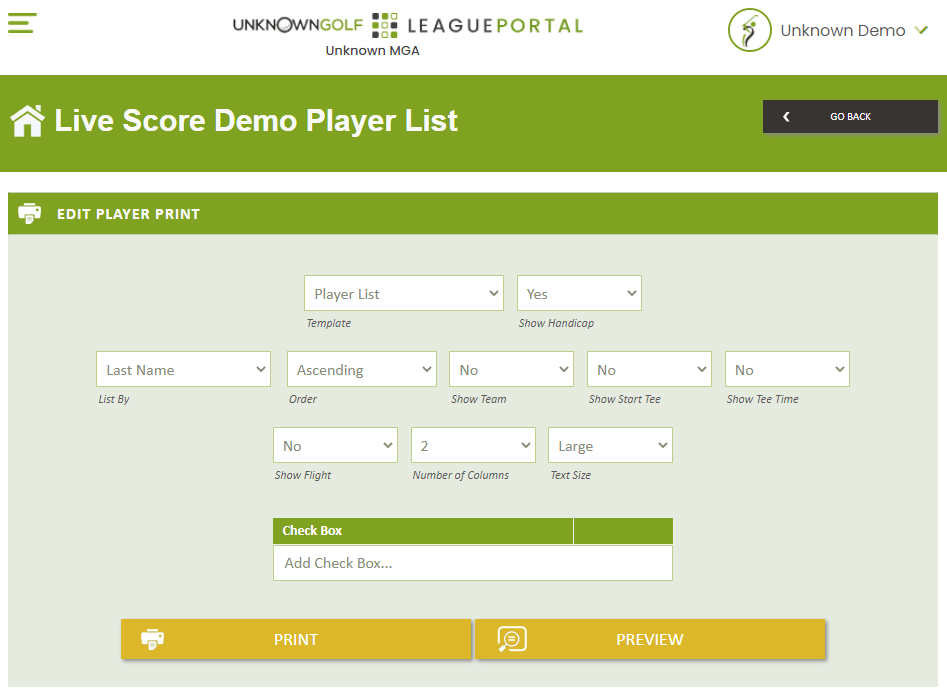The height and width of the screenshot is (692, 947).
Task: Open the Template dropdown showing Player List
Action: point(403,293)
